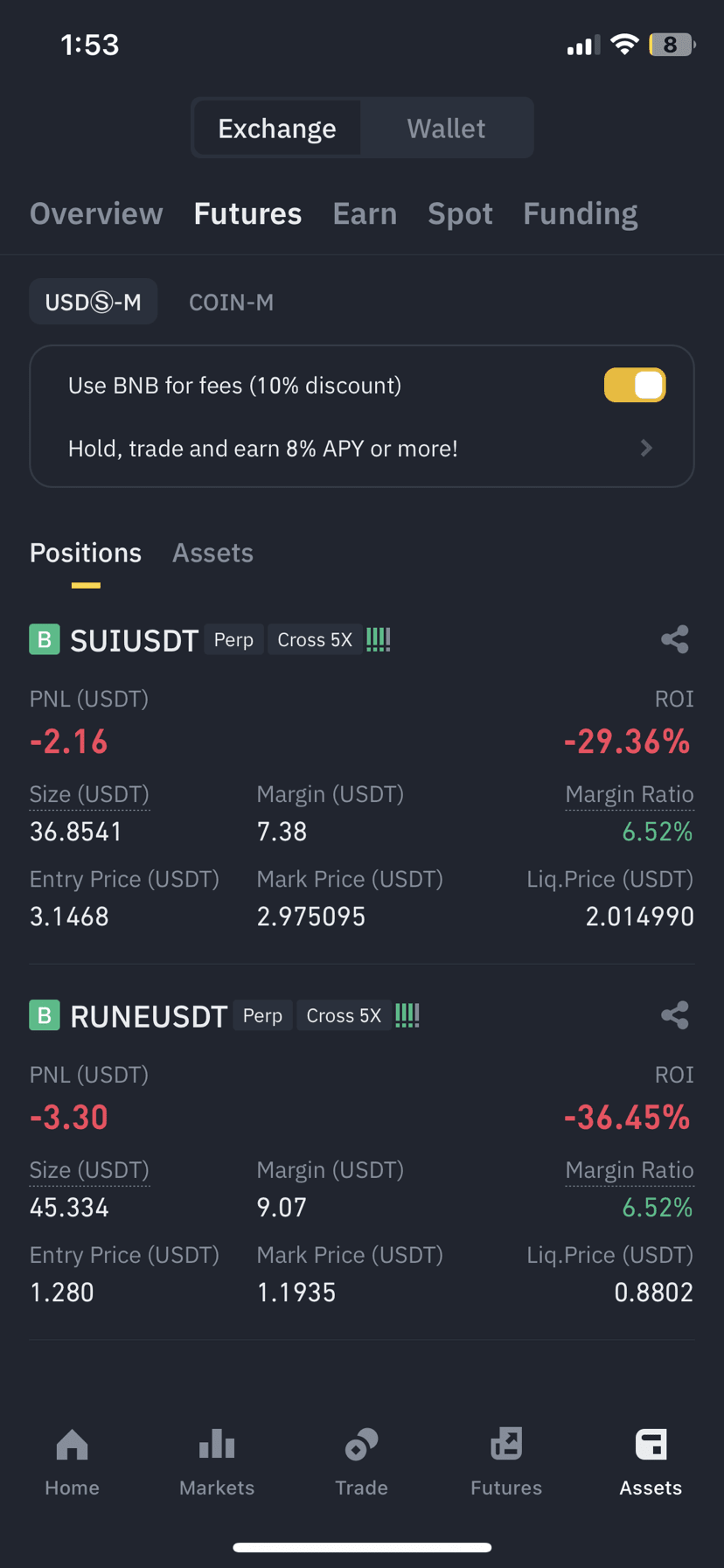Share the RUNEUSDT position

click(674, 1015)
